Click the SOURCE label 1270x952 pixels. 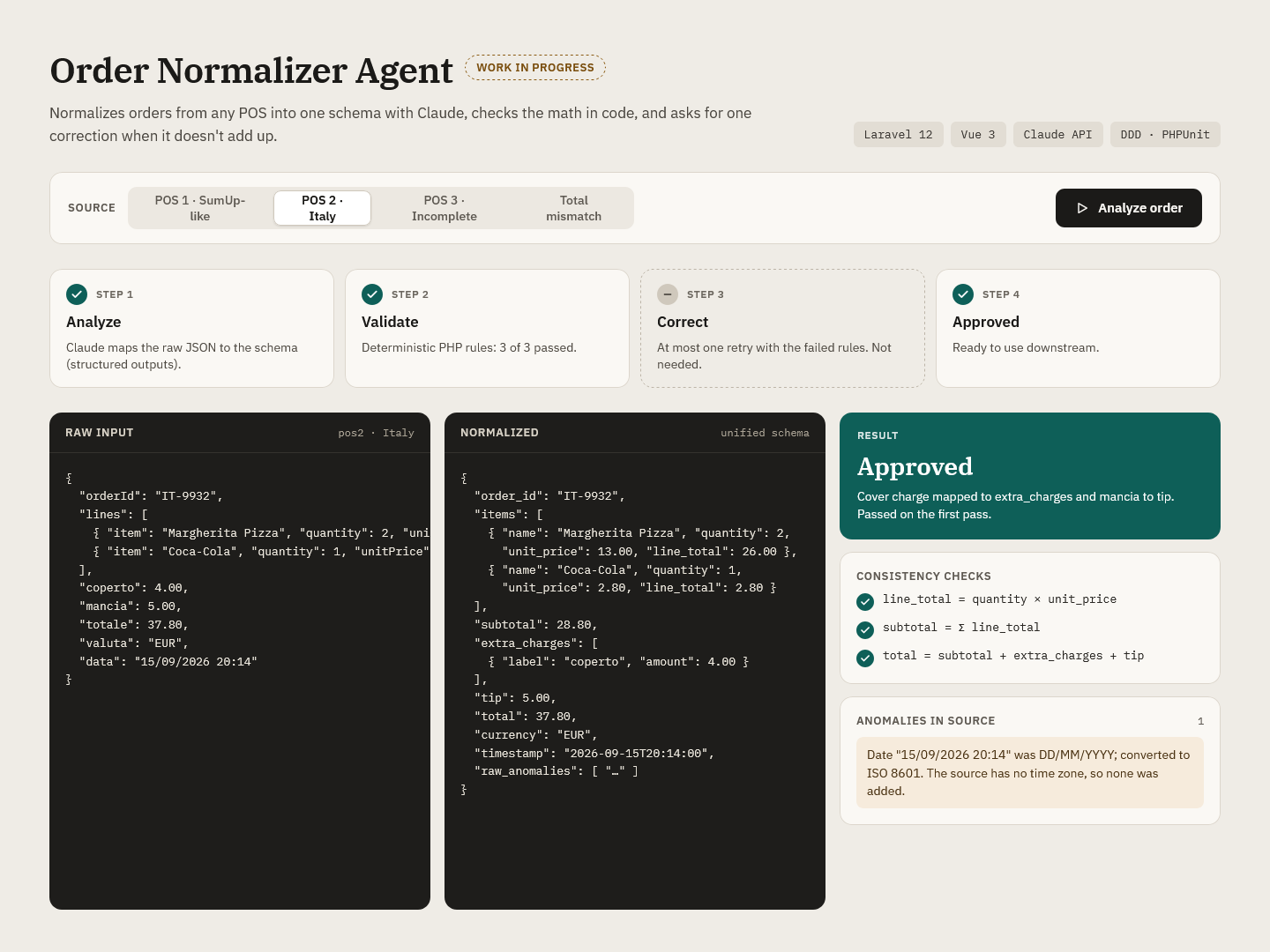92,208
